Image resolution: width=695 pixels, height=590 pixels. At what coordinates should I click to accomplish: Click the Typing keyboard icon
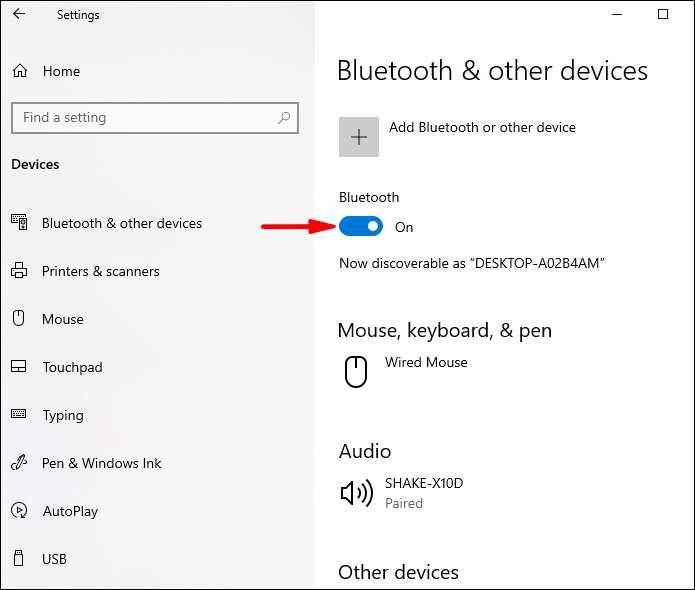(x=19, y=415)
